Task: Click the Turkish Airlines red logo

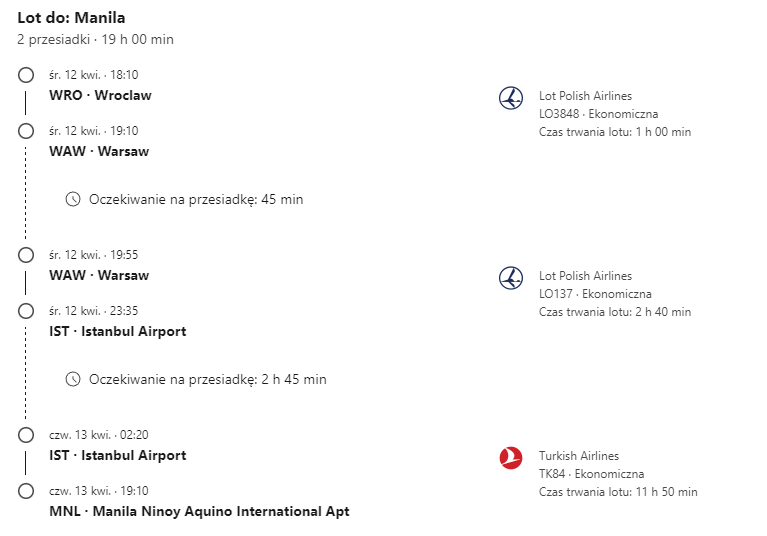Action: 511,458
